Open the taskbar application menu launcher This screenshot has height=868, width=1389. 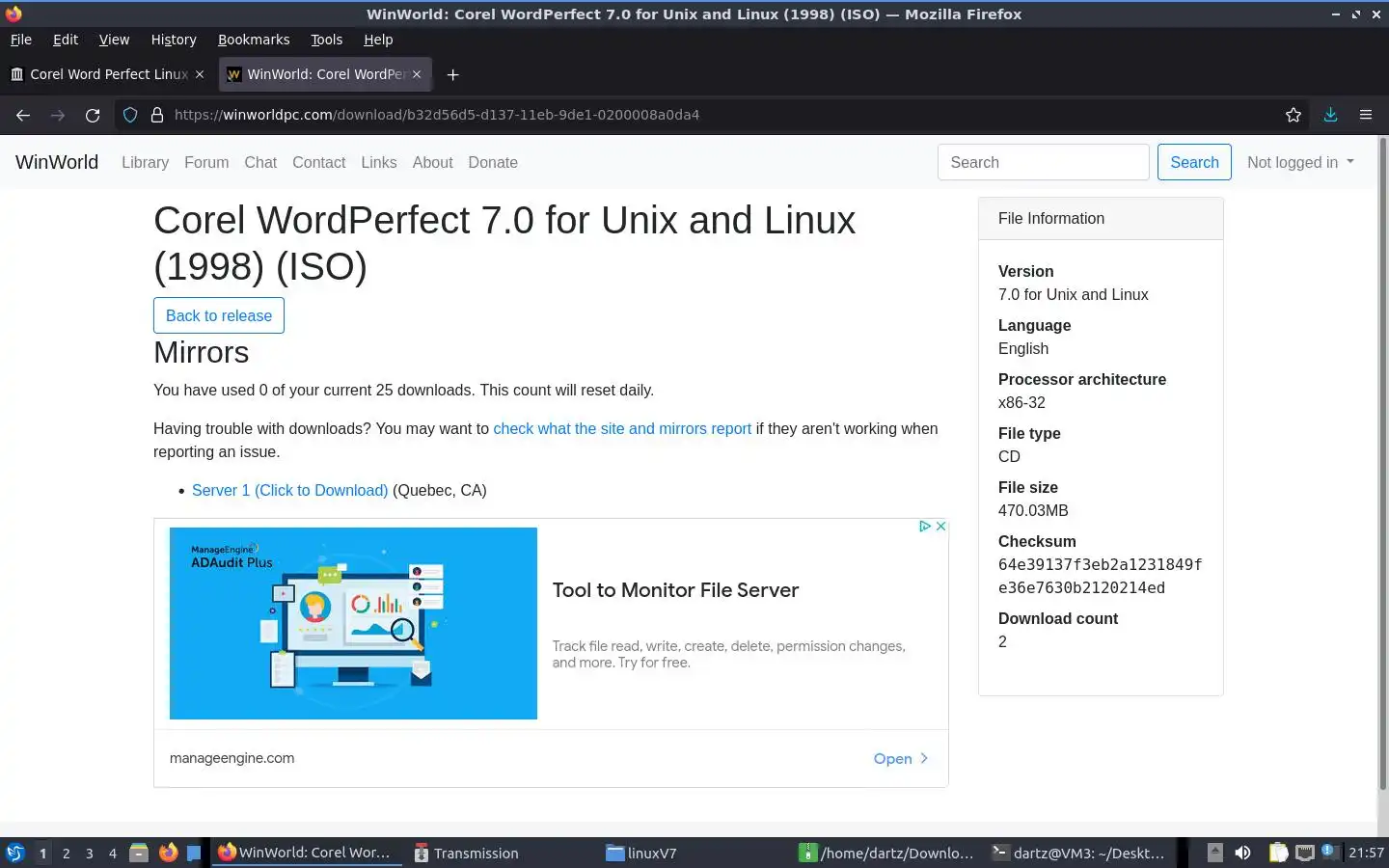(x=14, y=853)
